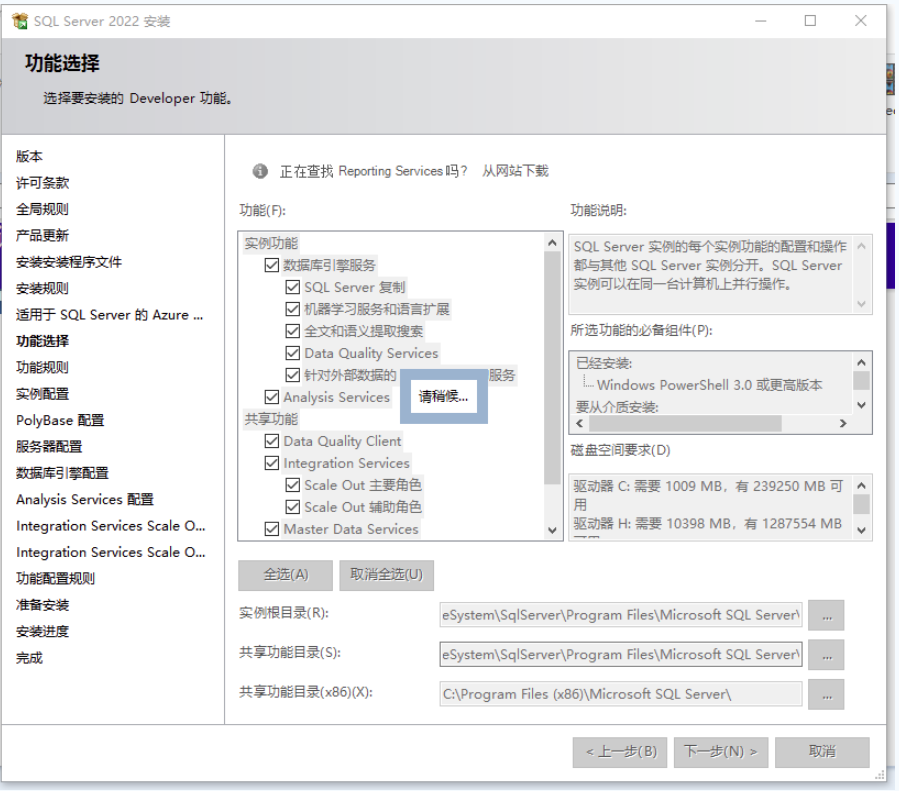Click Windows PowerShell 3.0 prerequisite entry
The image size is (899, 791).
(x=710, y=385)
